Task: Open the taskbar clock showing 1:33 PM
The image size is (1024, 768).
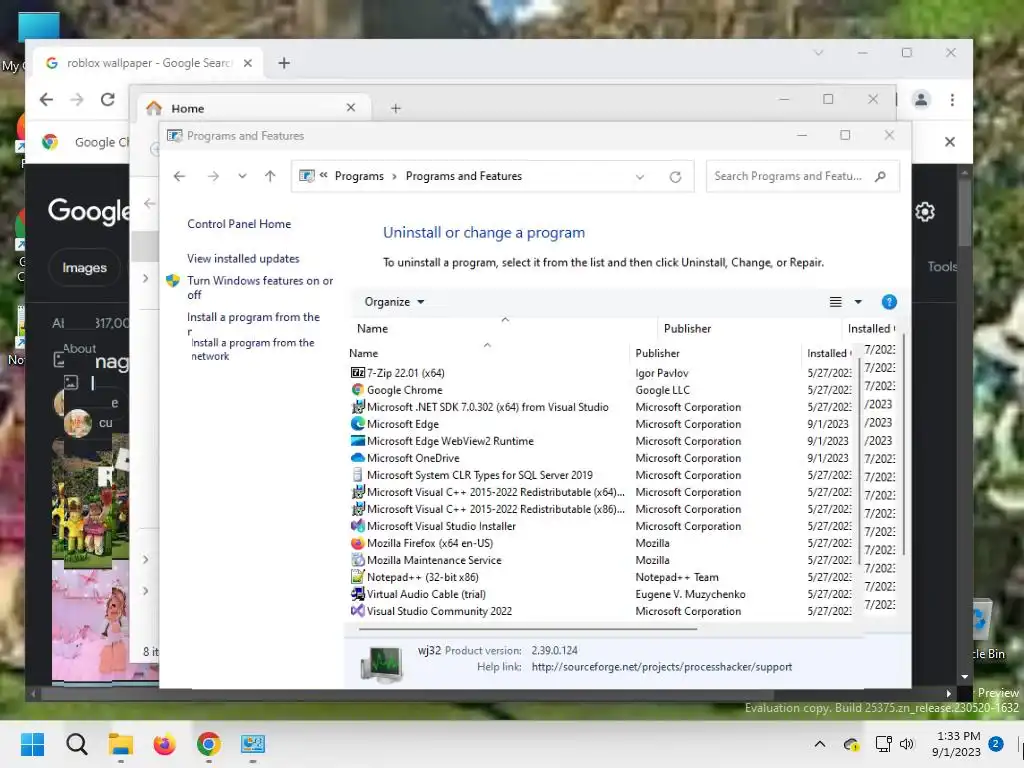Action: click(956, 744)
